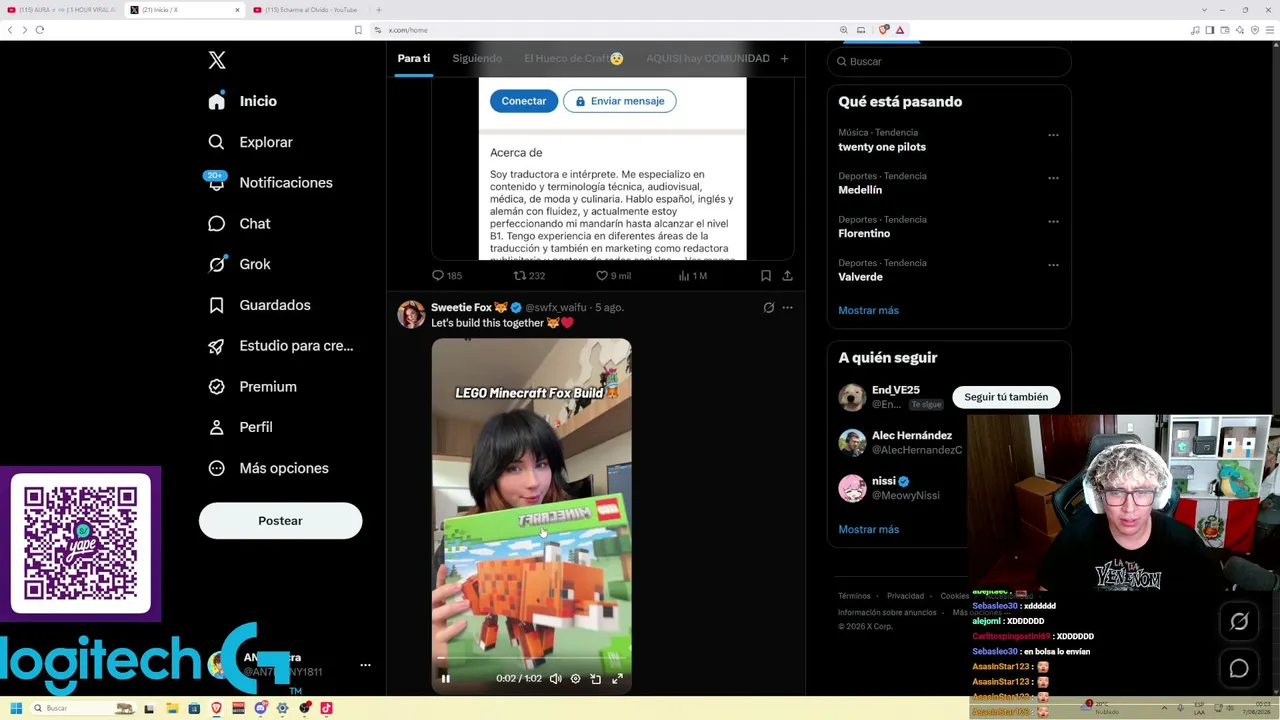Click Enviar mensaje in the post image
This screenshot has width=1280, height=720.
tap(620, 101)
